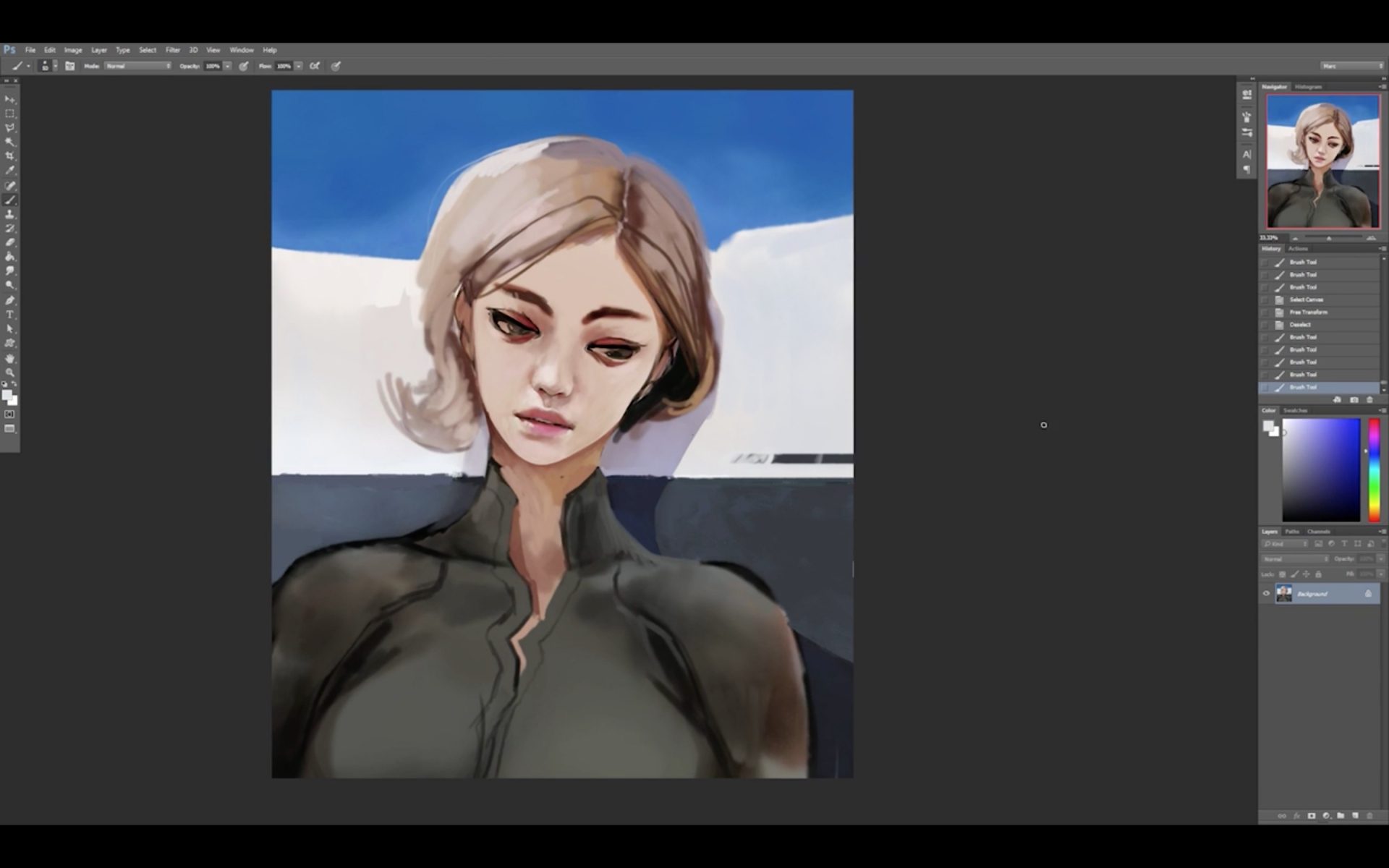Create a new layer group
This screenshot has width=1389, height=868.
pos(1341,816)
